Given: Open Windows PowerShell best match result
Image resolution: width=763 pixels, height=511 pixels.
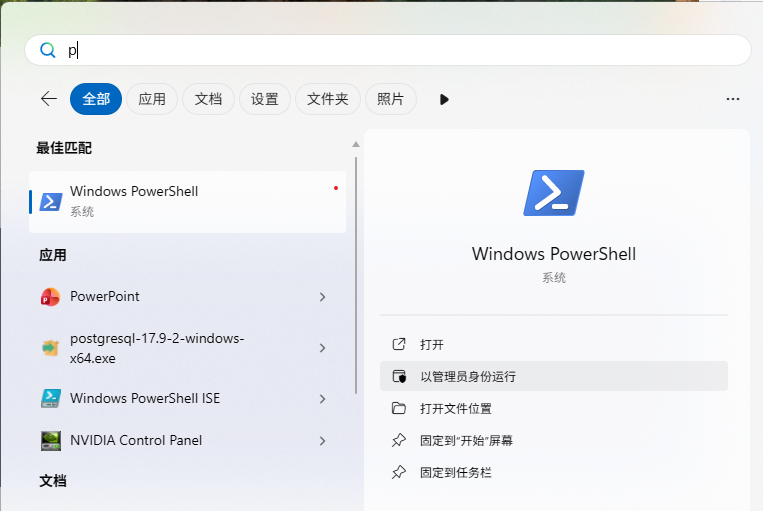Looking at the screenshot, I should tap(187, 201).
